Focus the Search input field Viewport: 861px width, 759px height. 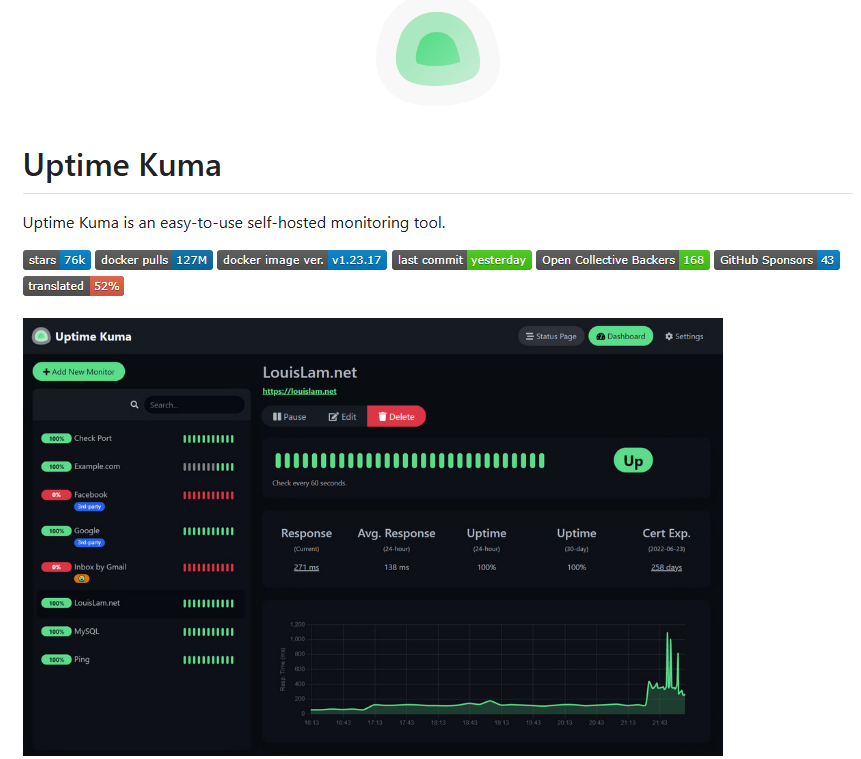(194, 405)
